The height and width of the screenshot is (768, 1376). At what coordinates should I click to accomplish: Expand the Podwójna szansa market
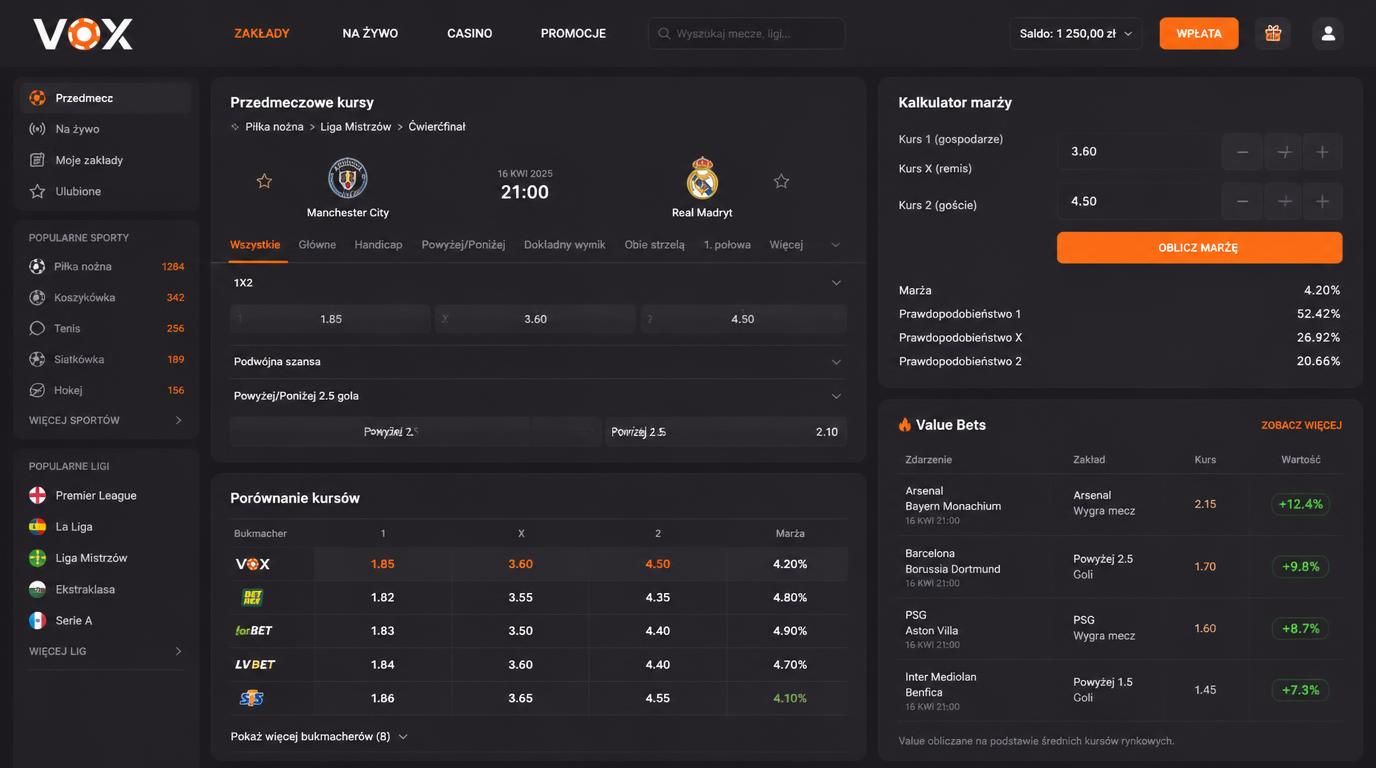(836, 362)
